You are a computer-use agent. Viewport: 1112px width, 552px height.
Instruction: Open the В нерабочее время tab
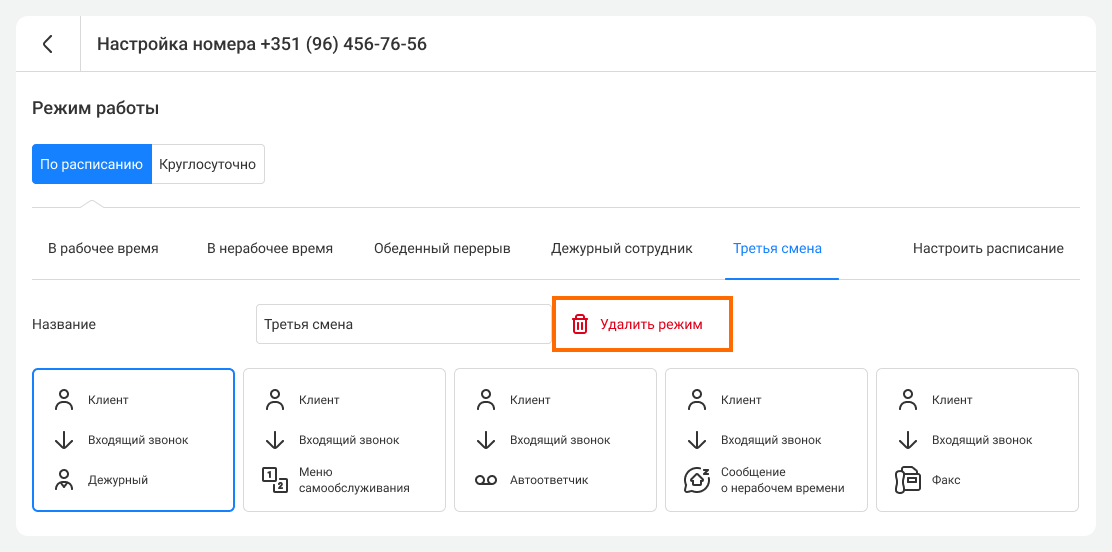click(270, 249)
